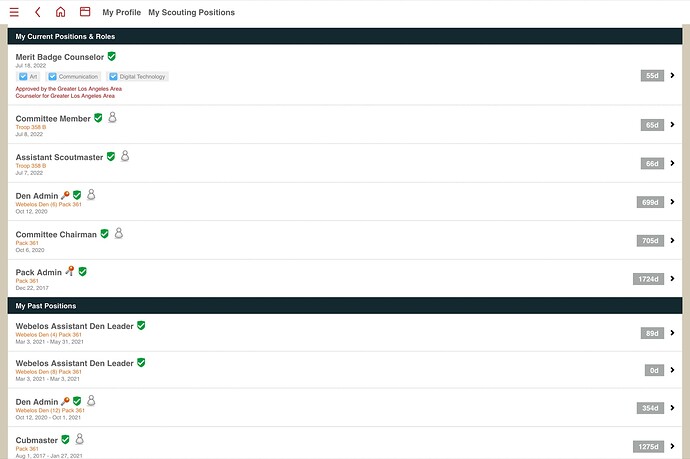The width and height of the screenshot is (690, 459).
Task: Expand Pack Admin row chevron
Action: (672, 279)
